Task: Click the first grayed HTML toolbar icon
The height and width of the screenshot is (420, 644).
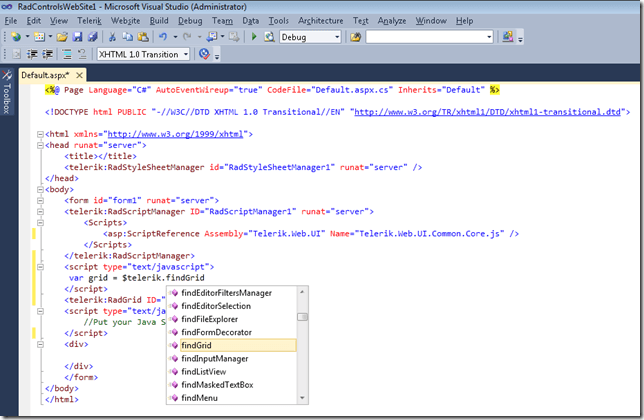Action: tap(16, 54)
